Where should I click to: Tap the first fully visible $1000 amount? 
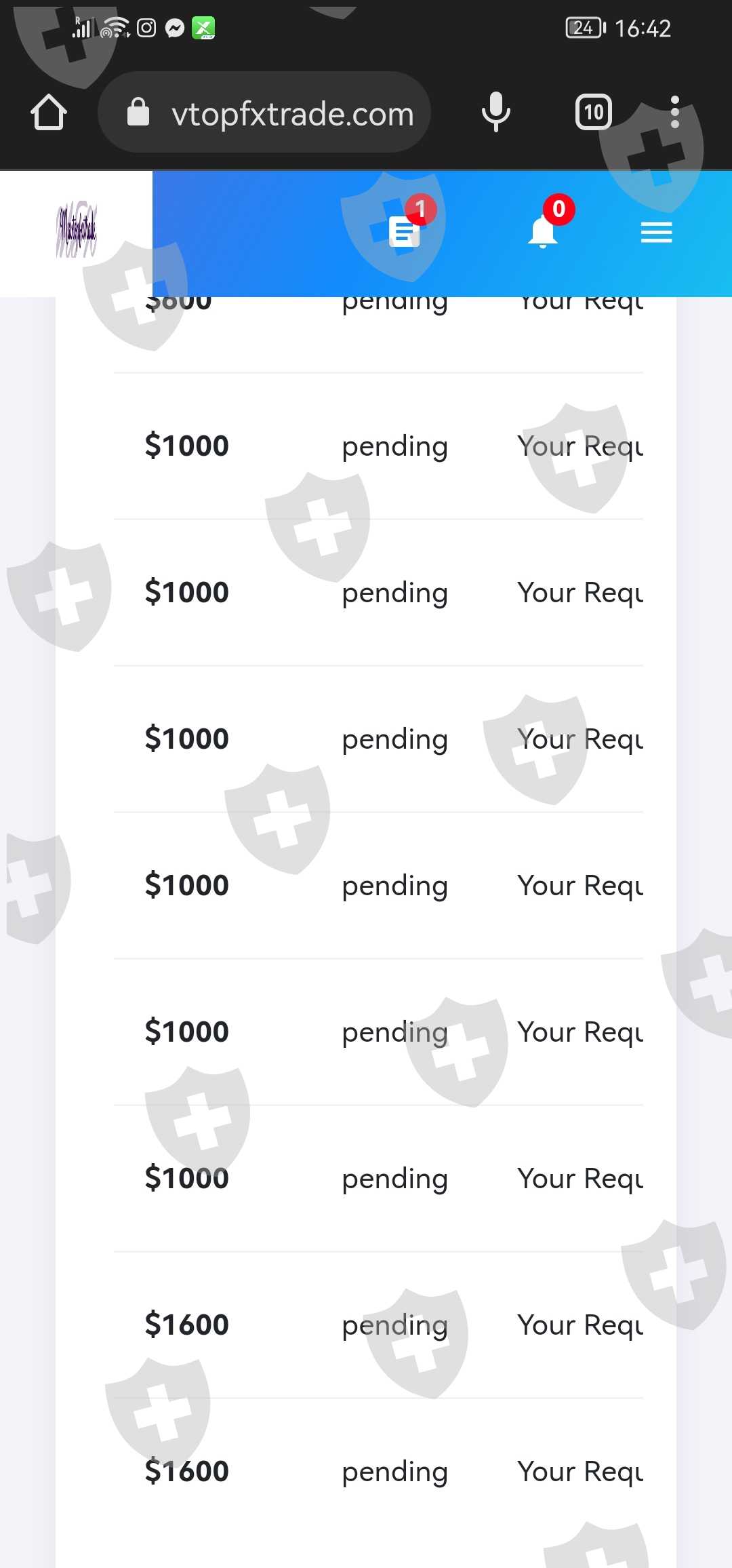tap(187, 446)
